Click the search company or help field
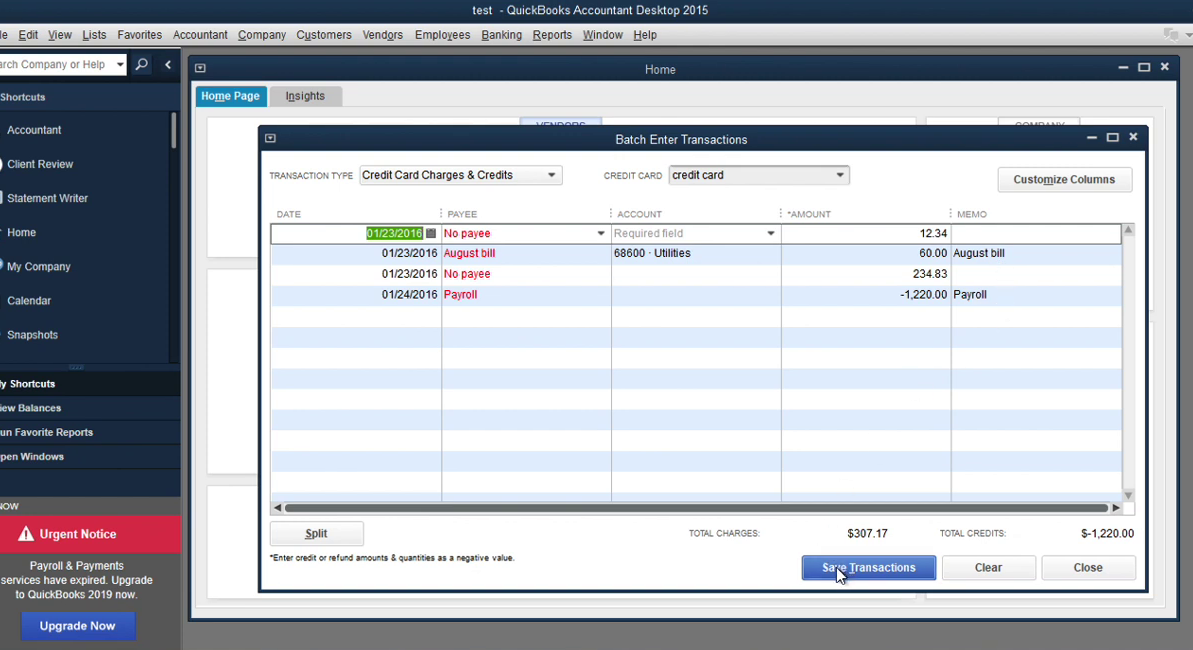The width and height of the screenshot is (1193, 650). [x=56, y=65]
